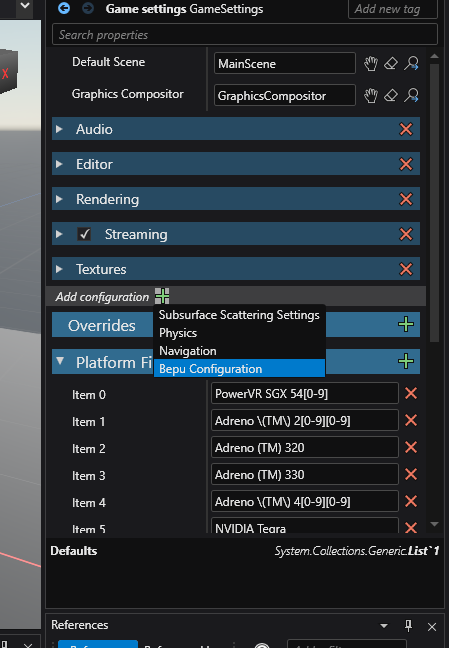Expand the Rendering section

pyautogui.click(x=59, y=199)
